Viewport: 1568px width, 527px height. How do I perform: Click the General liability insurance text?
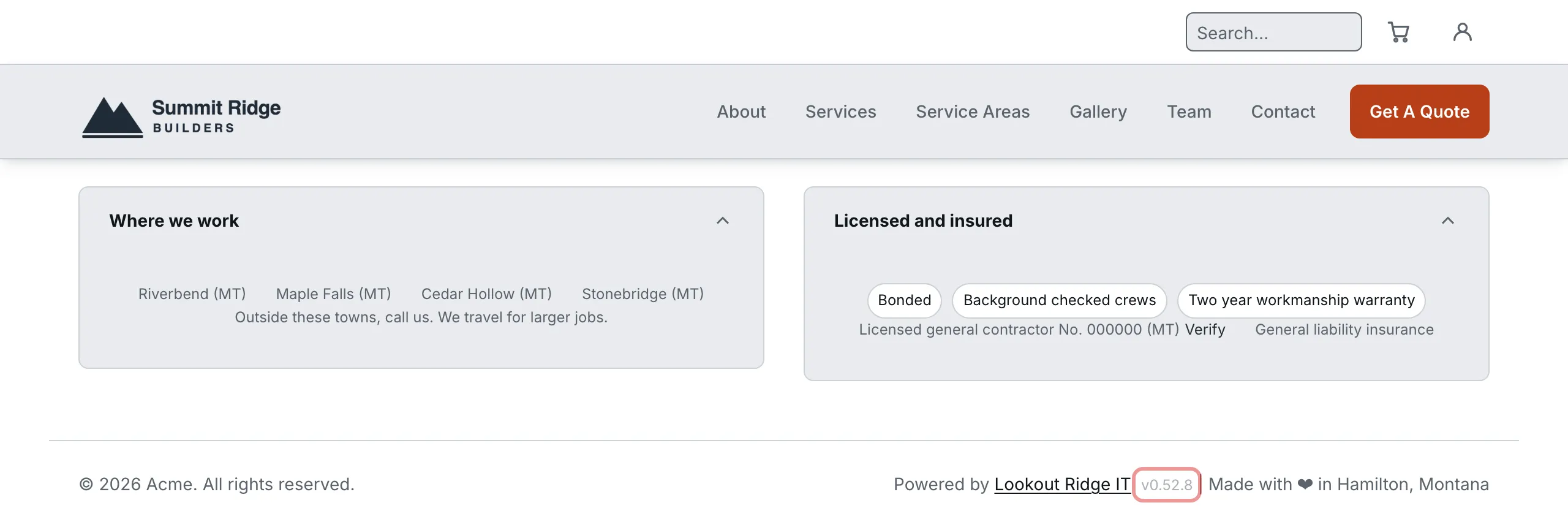tap(1344, 330)
